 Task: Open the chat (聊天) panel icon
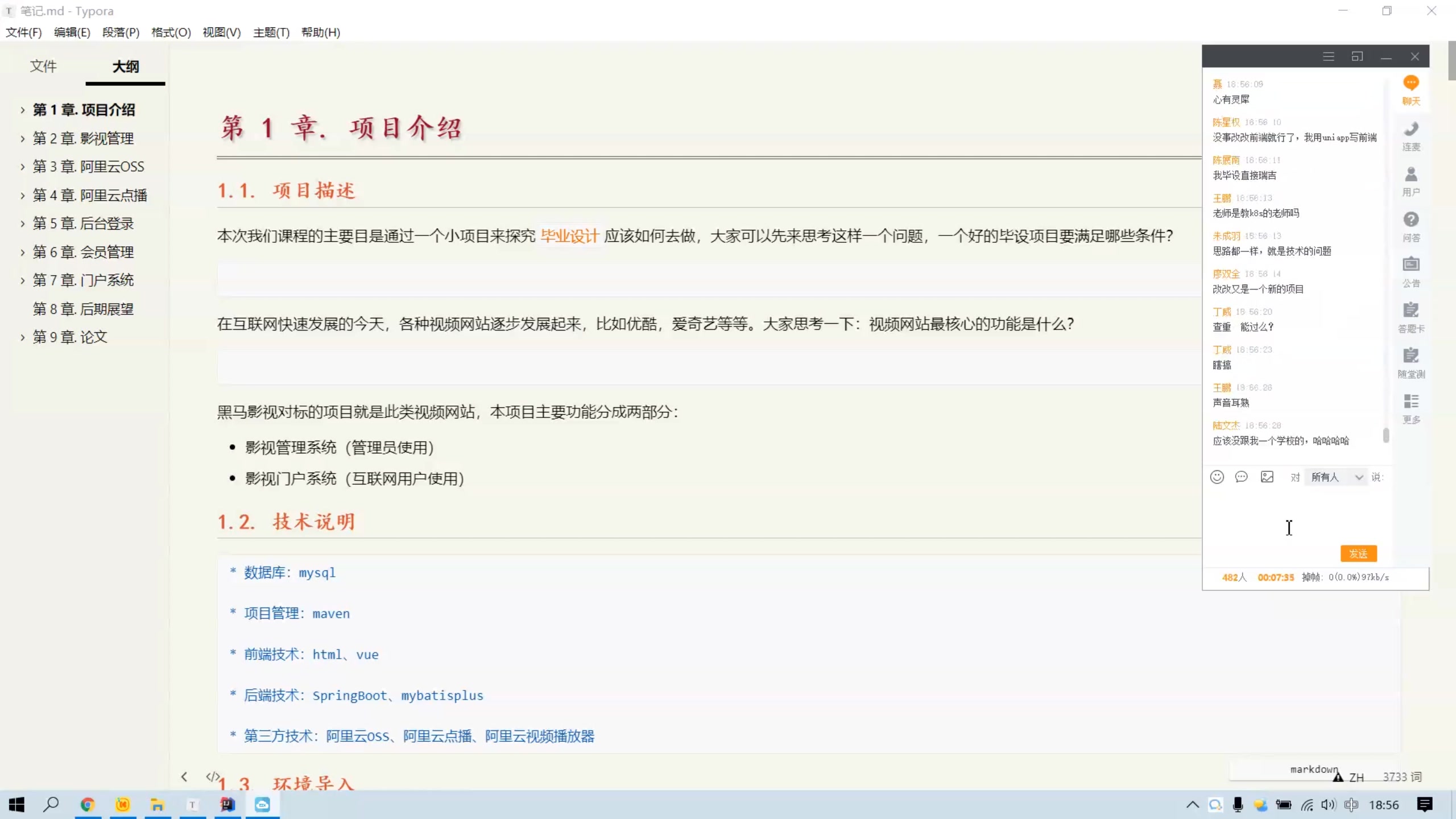coord(1411,90)
